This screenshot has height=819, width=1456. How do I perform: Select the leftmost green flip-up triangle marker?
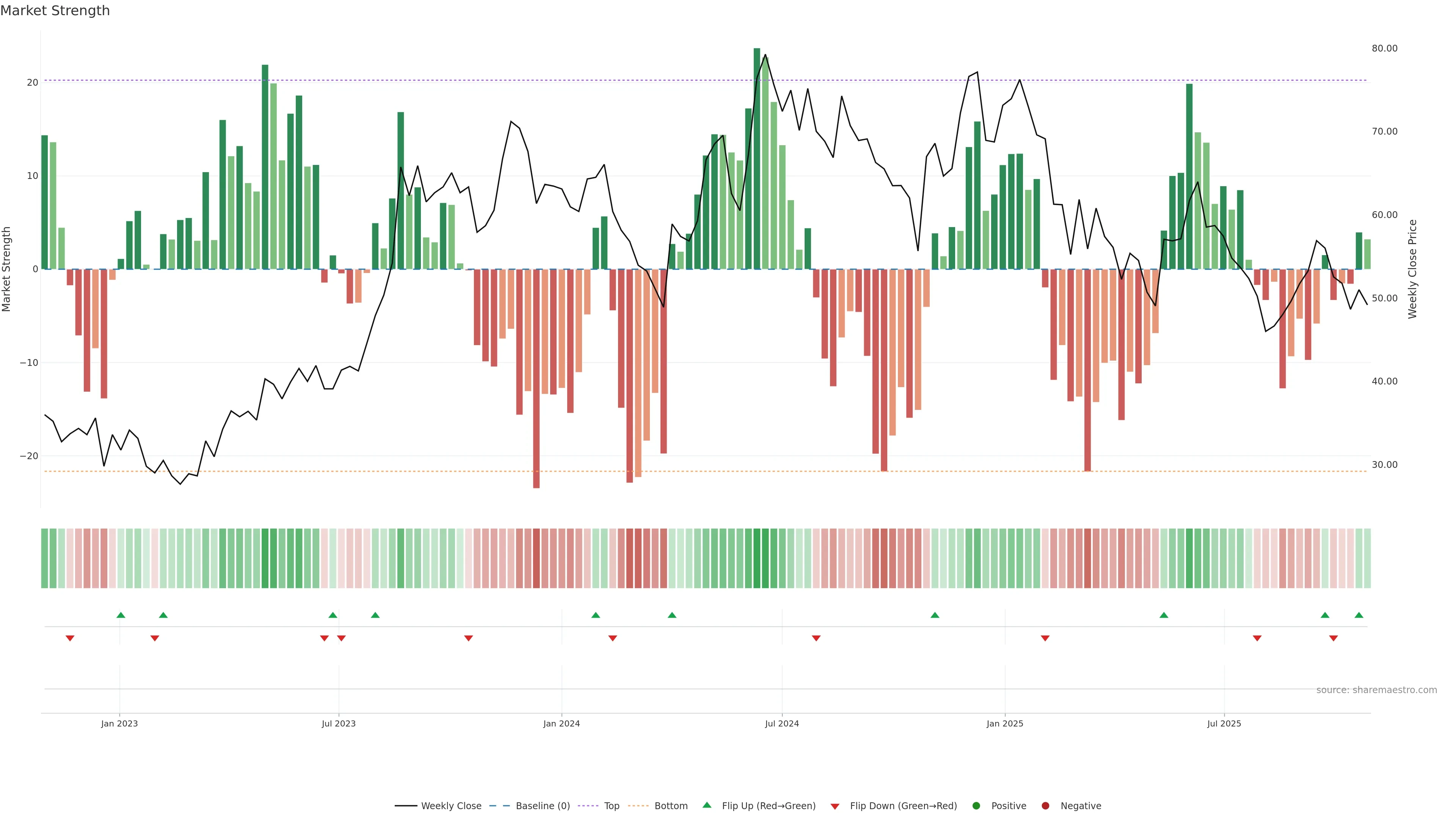click(121, 615)
